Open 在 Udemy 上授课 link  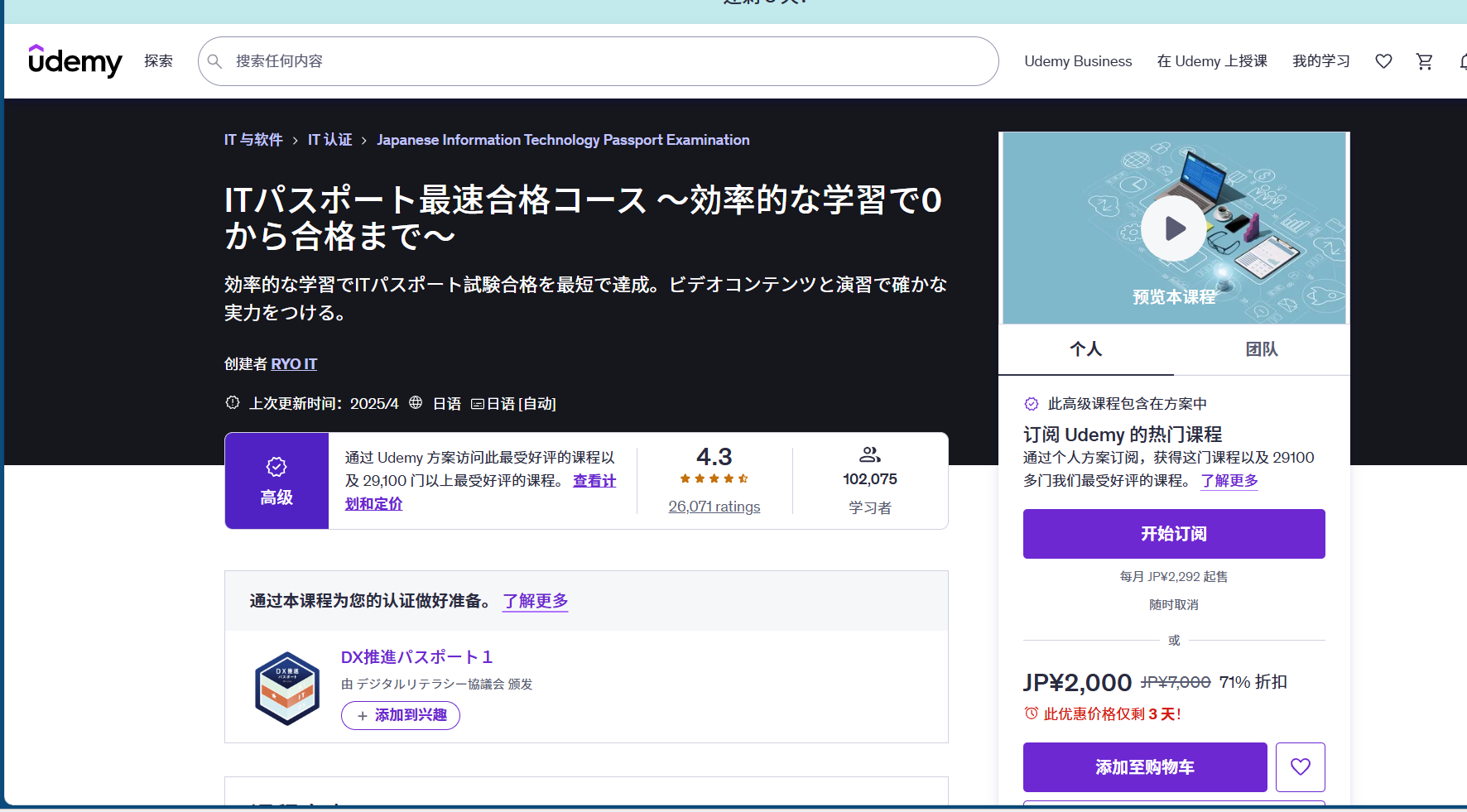point(1212,61)
